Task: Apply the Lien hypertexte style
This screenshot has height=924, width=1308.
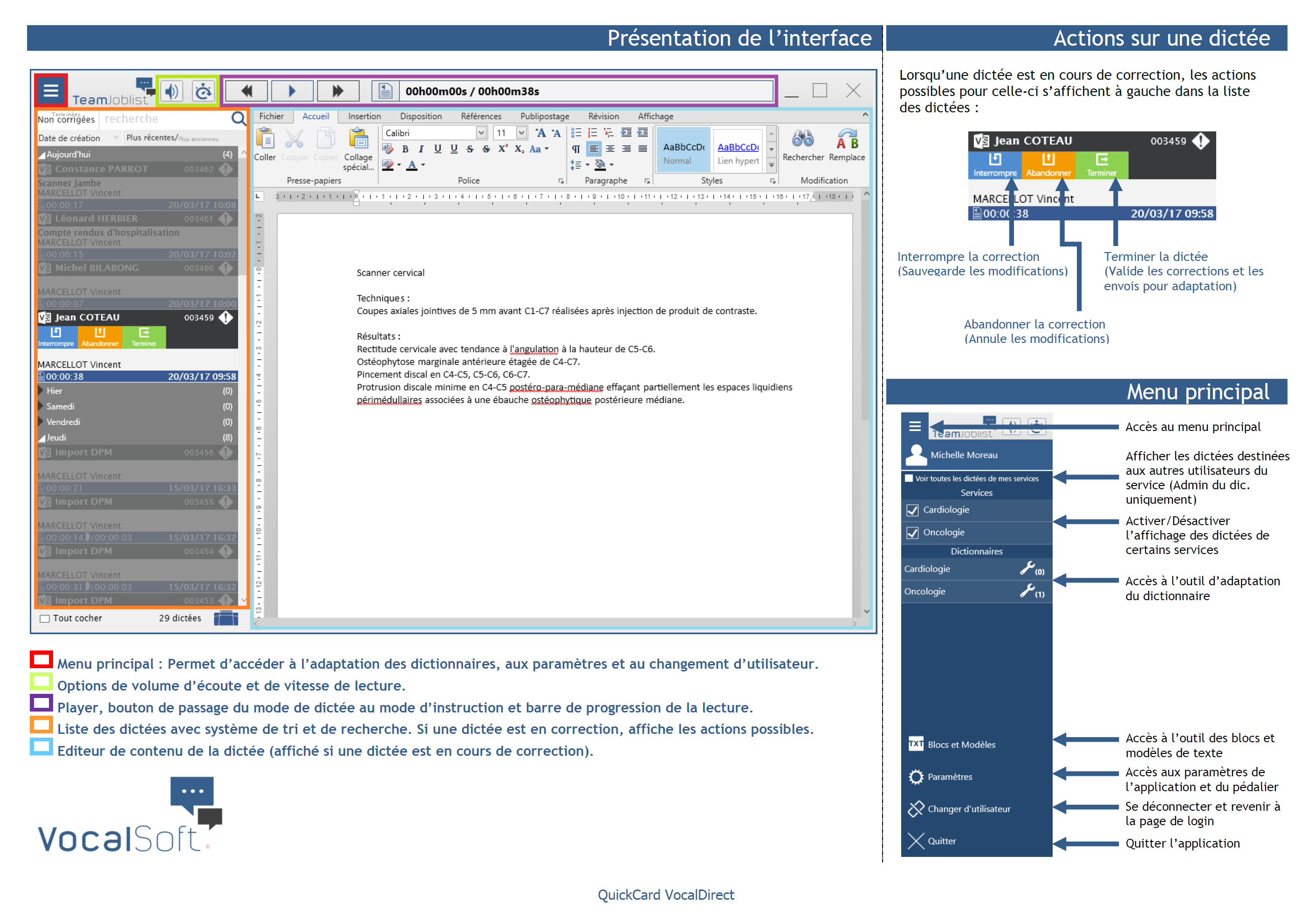Action: (x=737, y=150)
